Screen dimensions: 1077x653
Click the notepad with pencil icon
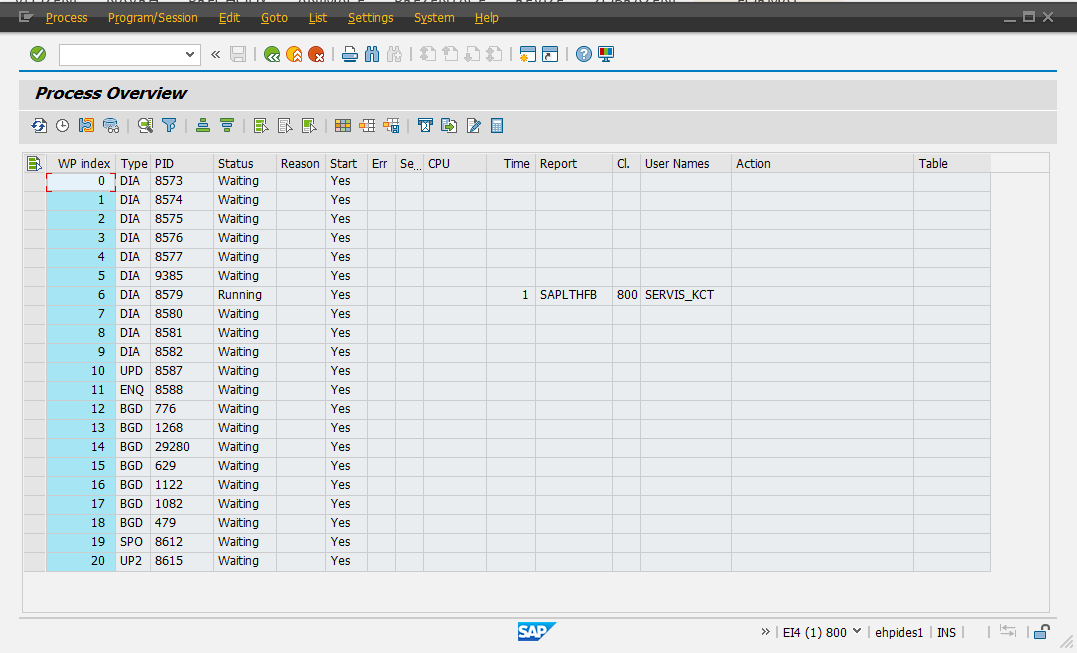[473, 126]
